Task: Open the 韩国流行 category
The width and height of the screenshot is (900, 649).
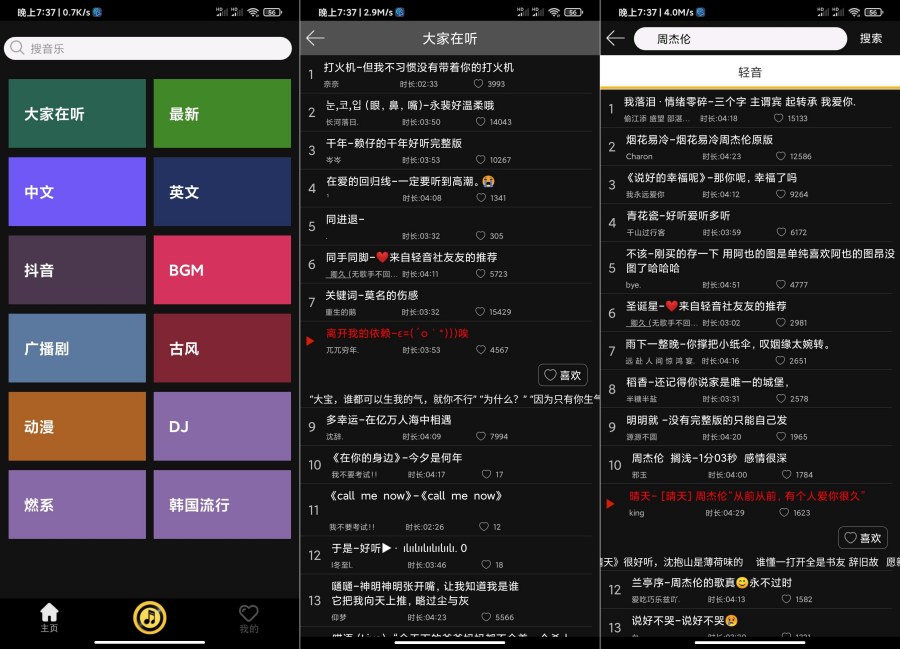Action: click(x=220, y=505)
